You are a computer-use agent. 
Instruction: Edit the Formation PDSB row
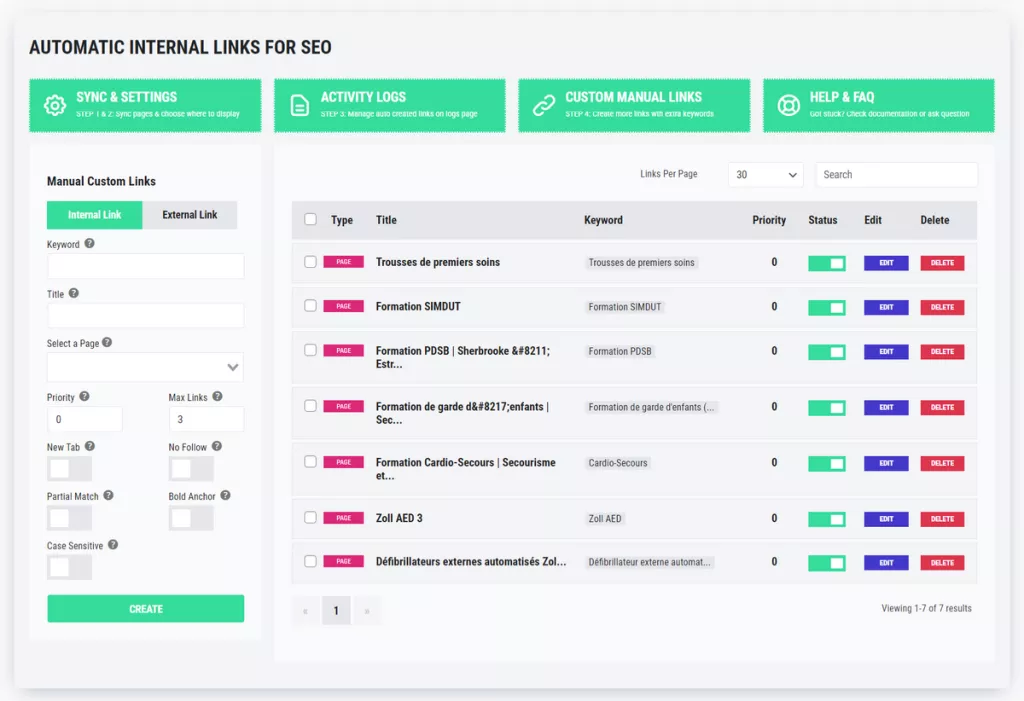point(886,352)
